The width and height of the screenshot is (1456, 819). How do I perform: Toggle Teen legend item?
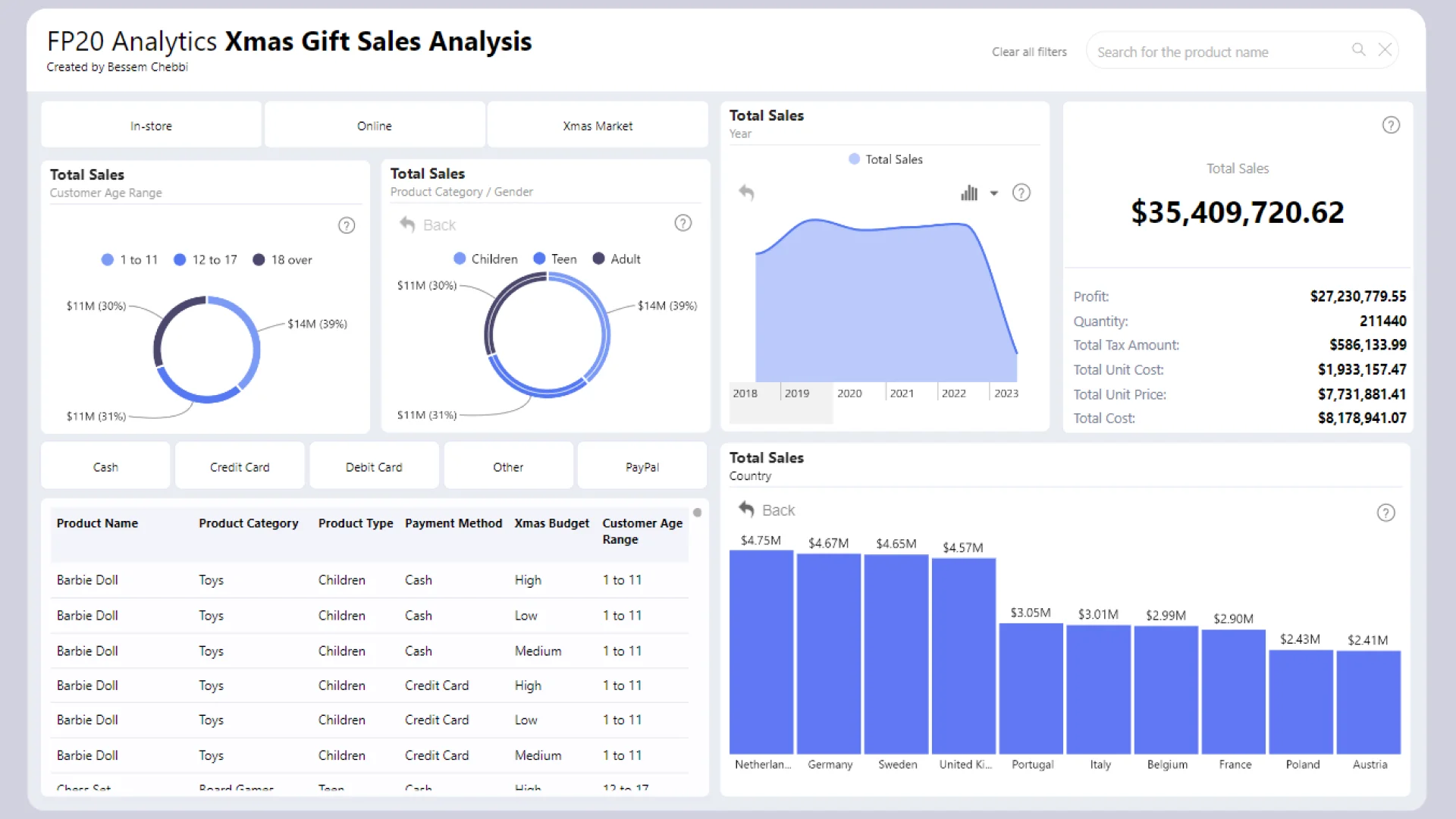click(555, 259)
